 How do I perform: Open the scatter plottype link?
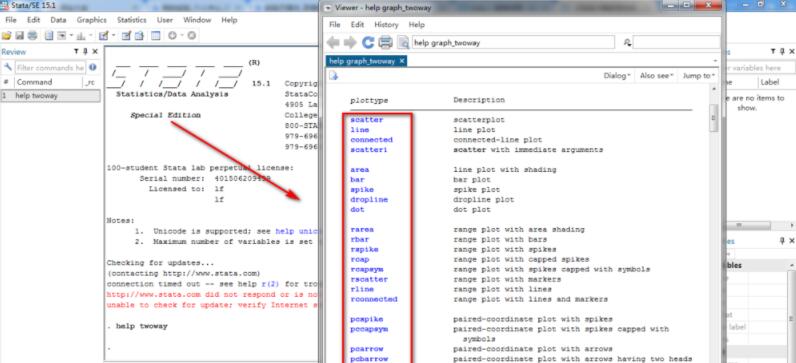click(367, 120)
